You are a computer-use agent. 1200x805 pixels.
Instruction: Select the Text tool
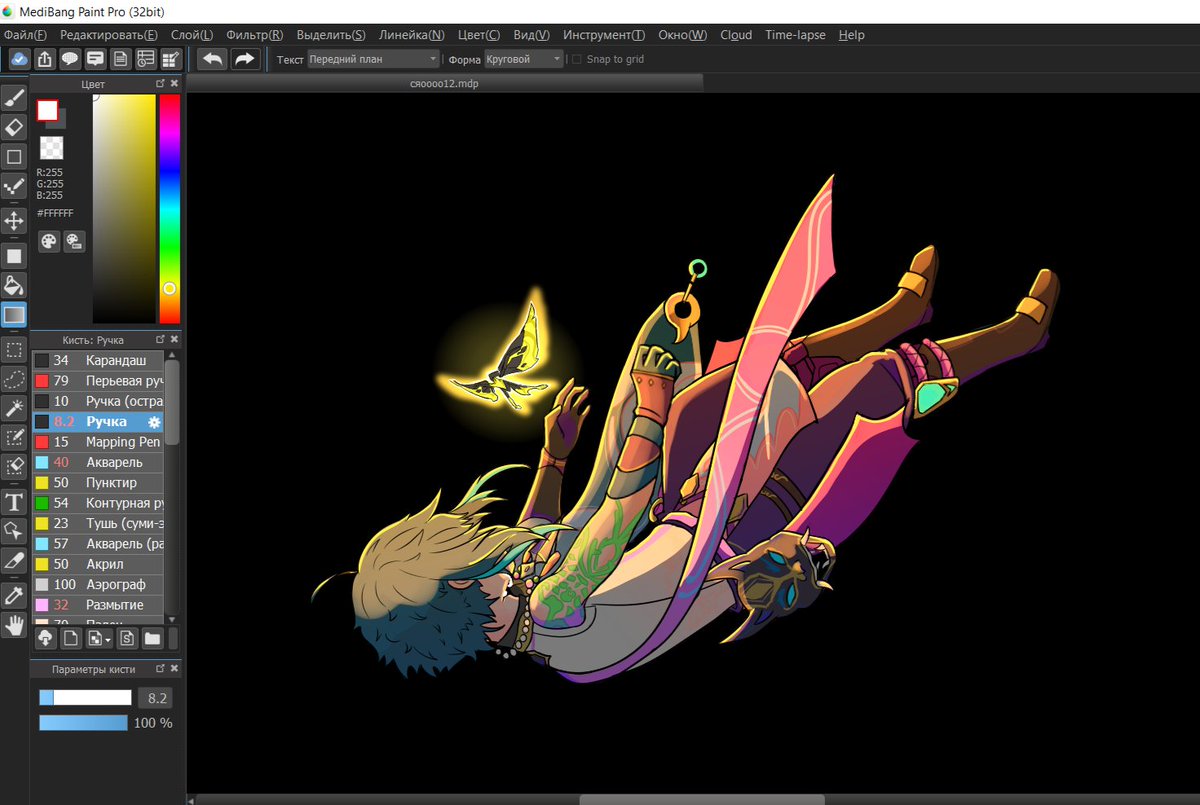[x=14, y=501]
